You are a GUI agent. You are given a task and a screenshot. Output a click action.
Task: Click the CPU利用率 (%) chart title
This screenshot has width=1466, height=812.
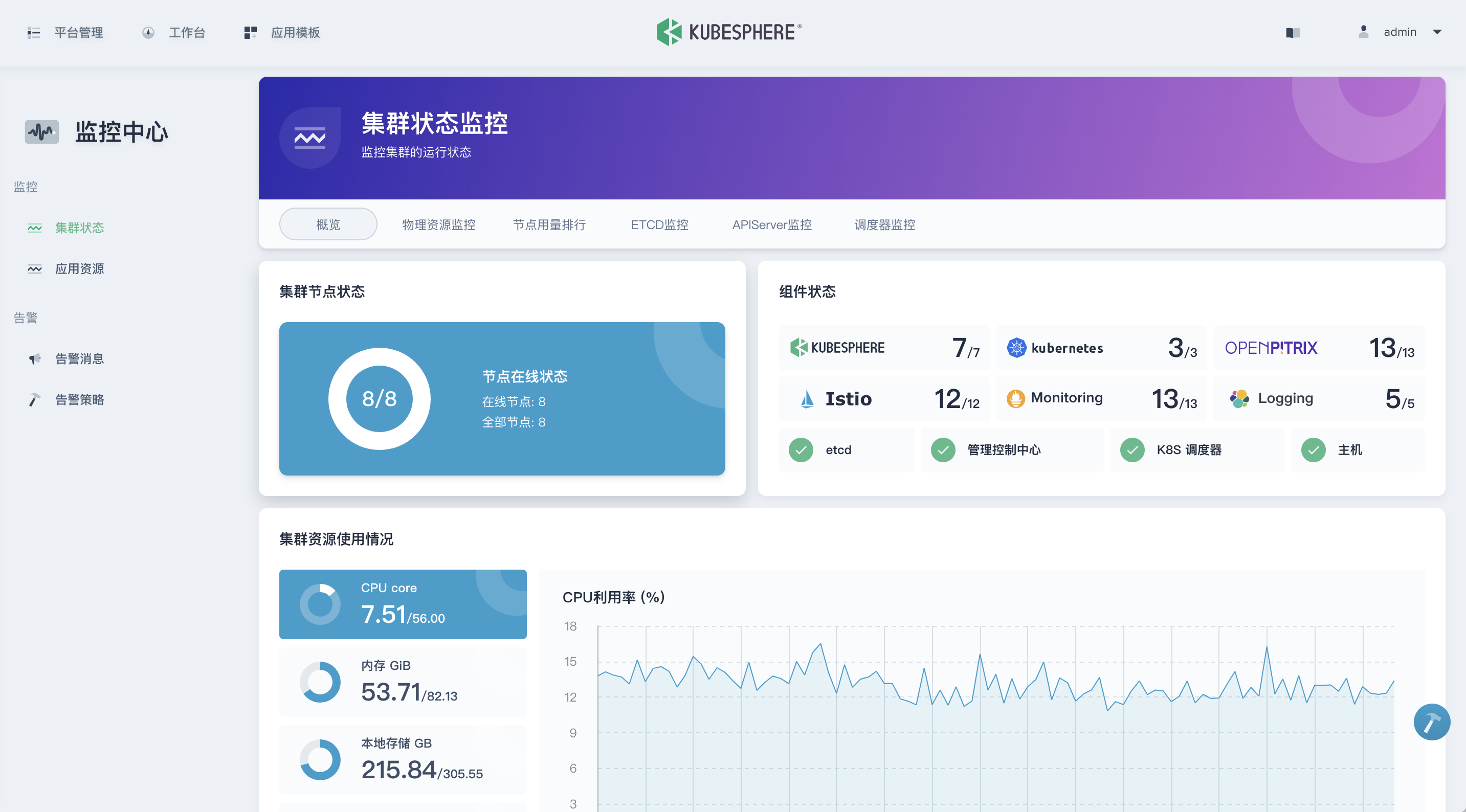point(613,597)
